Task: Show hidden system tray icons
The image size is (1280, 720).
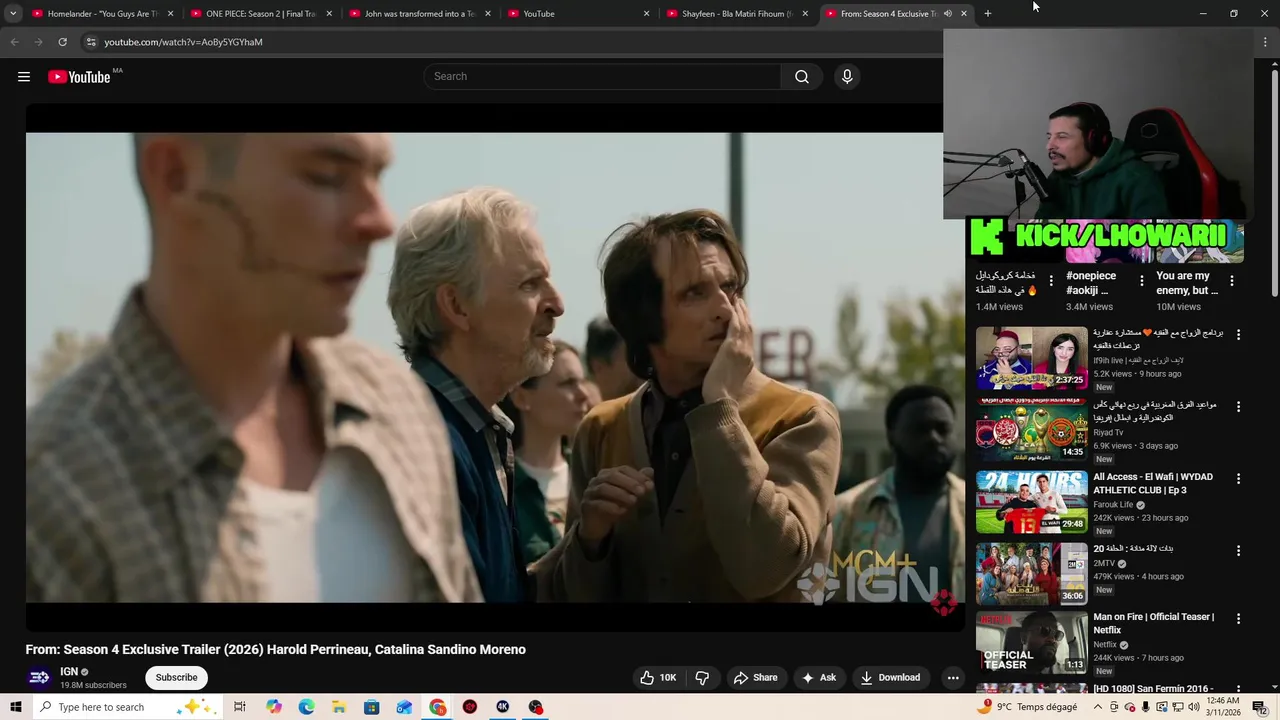Action: coord(1097,707)
